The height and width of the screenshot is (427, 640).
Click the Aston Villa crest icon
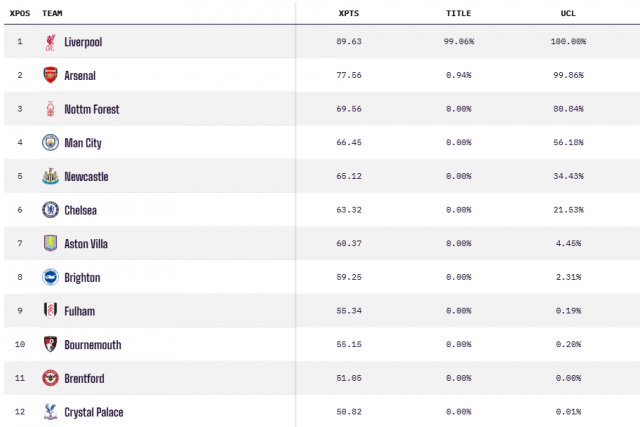(50, 244)
